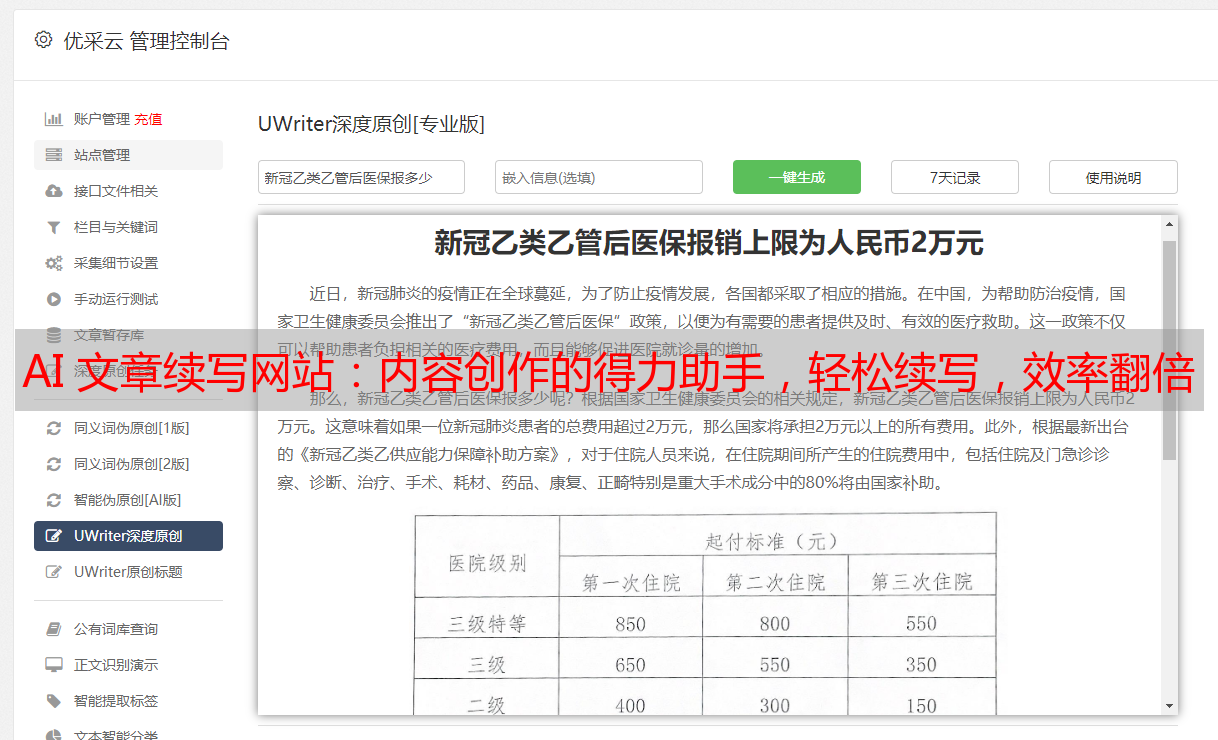Click the refresh icon for 同义词伪原创[1版]
Screen dimensions: 1218x740
click(54, 428)
